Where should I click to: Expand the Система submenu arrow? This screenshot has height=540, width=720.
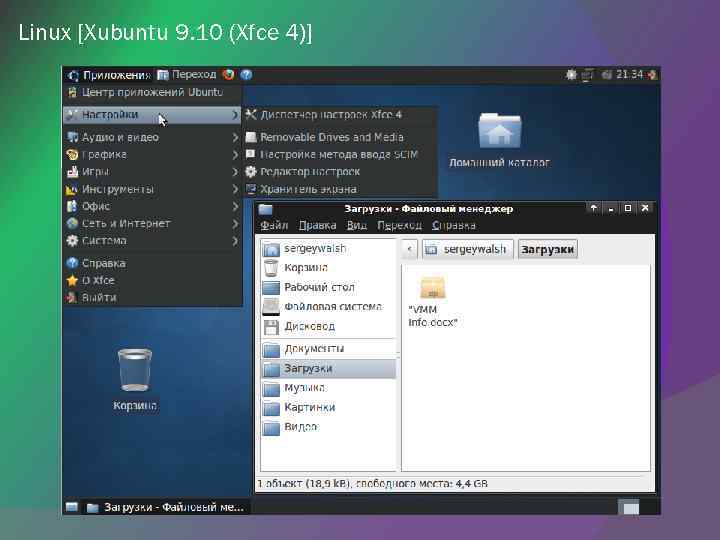(x=235, y=241)
